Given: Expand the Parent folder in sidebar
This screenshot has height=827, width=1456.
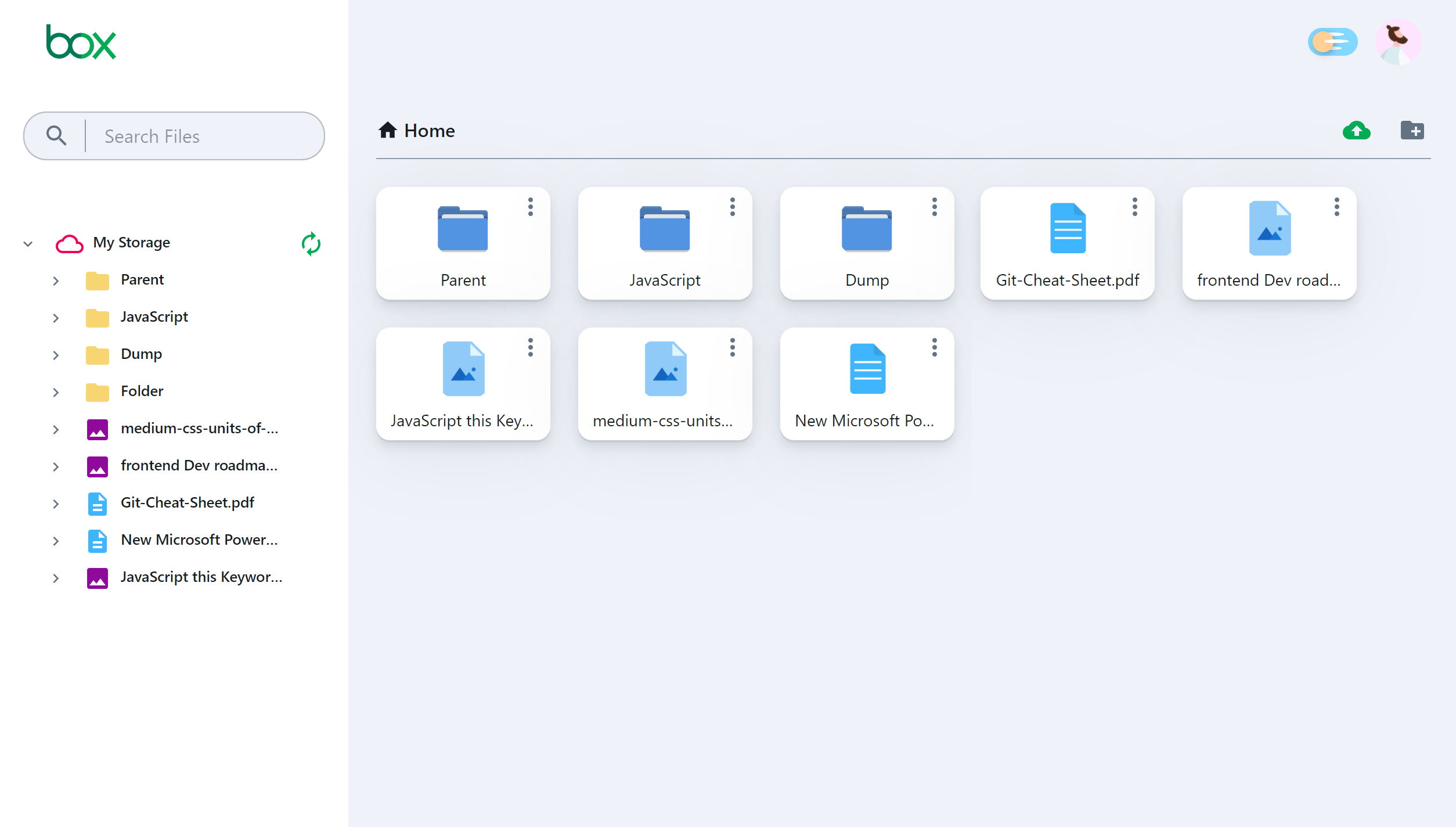Looking at the screenshot, I should point(56,280).
